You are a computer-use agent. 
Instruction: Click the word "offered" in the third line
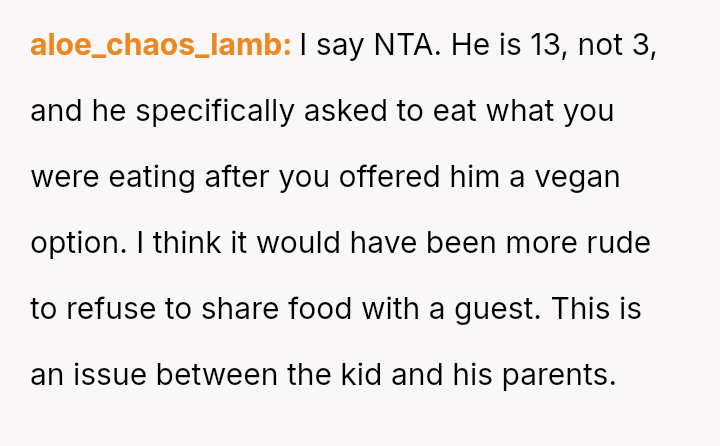point(389,177)
